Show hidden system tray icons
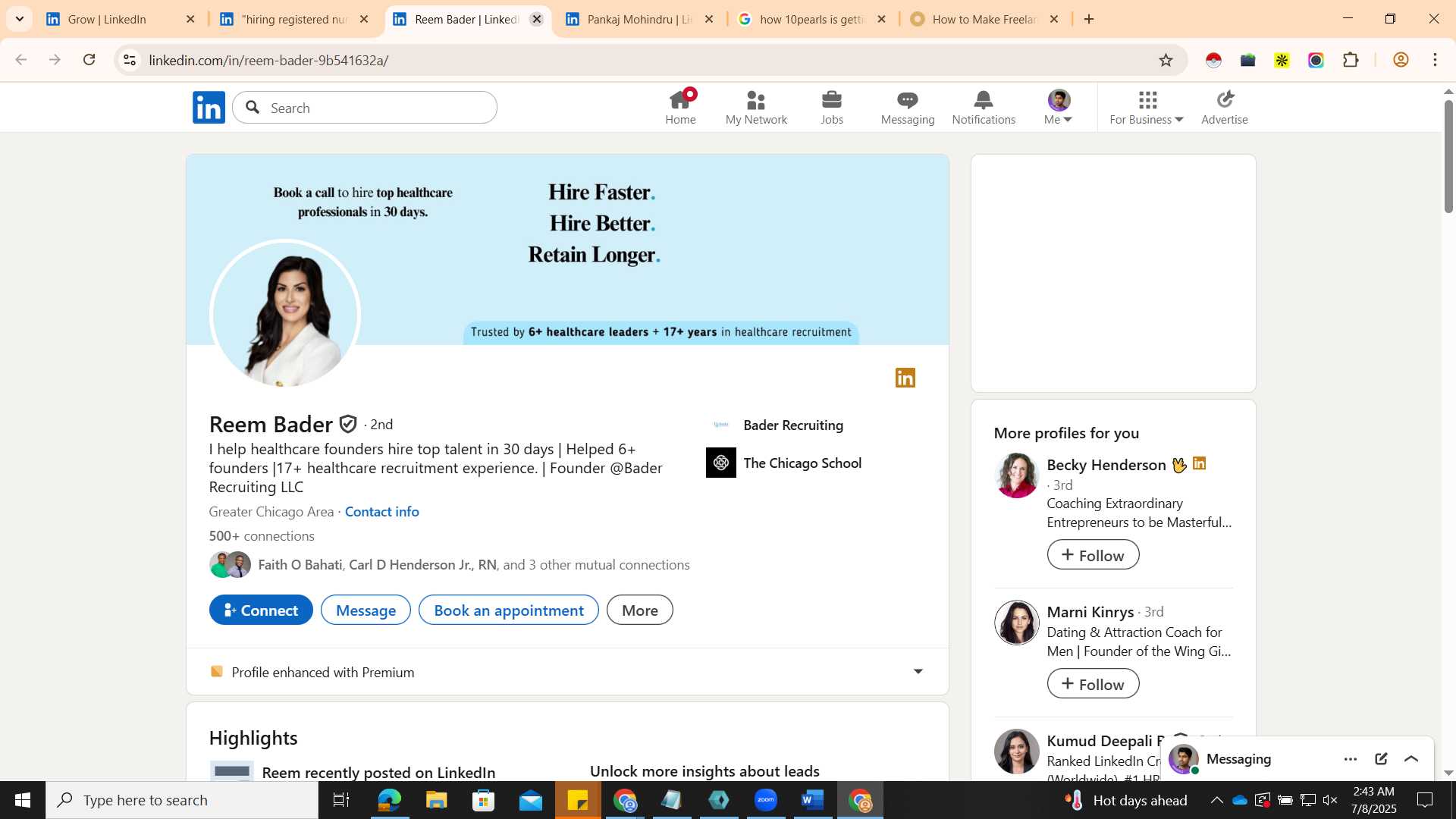Viewport: 1456px width, 819px height. [x=1216, y=800]
